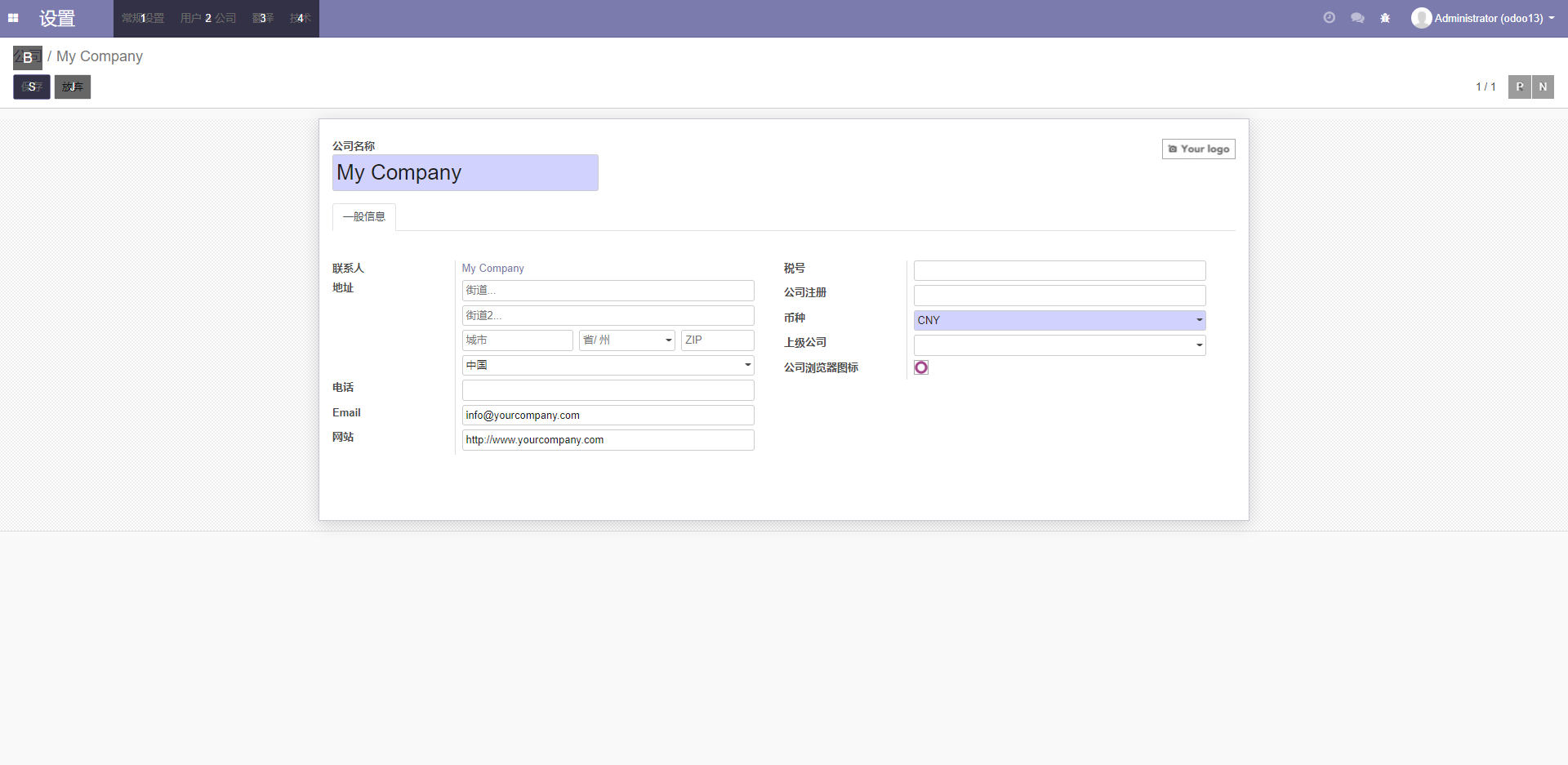
Task: Click the 城市 city field
Action: tap(518, 340)
